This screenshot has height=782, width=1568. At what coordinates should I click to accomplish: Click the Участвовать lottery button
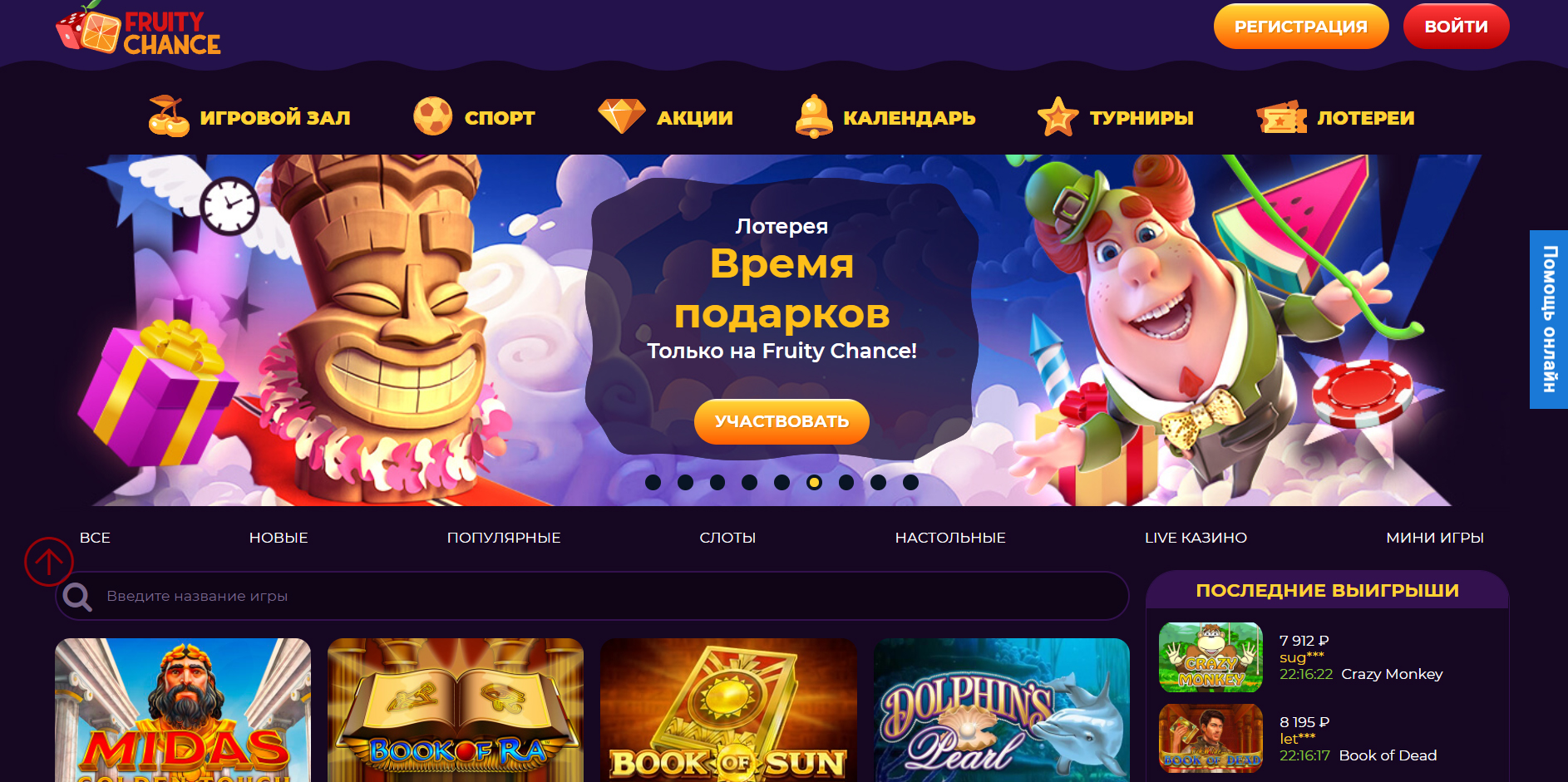(x=782, y=421)
